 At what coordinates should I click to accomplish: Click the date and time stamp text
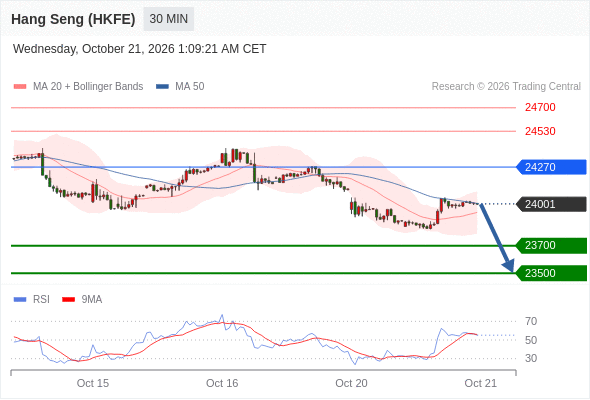pyautogui.click(x=140, y=49)
